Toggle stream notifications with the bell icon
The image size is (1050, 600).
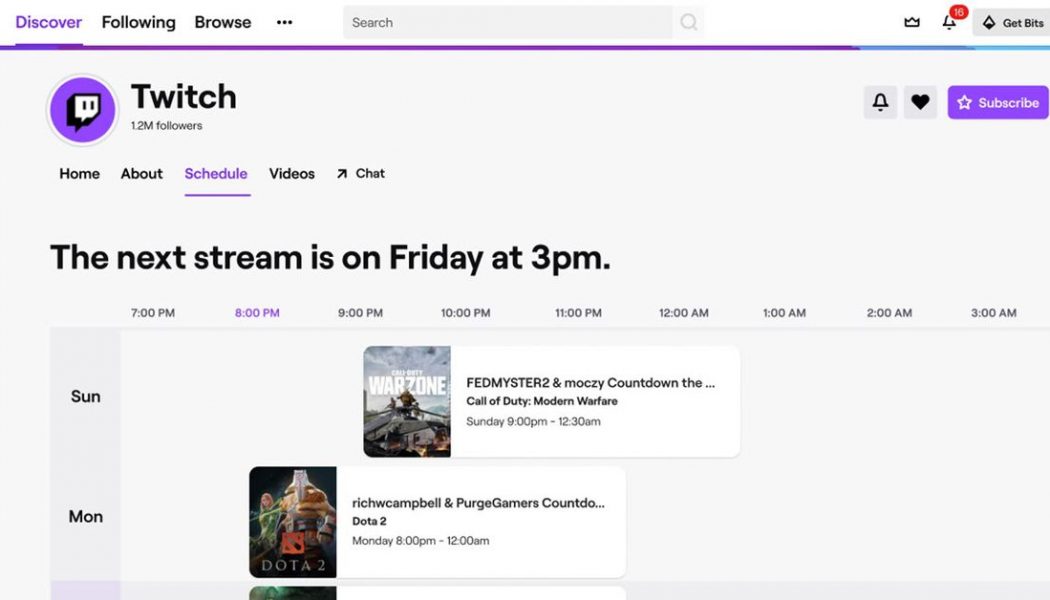pos(880,101)
